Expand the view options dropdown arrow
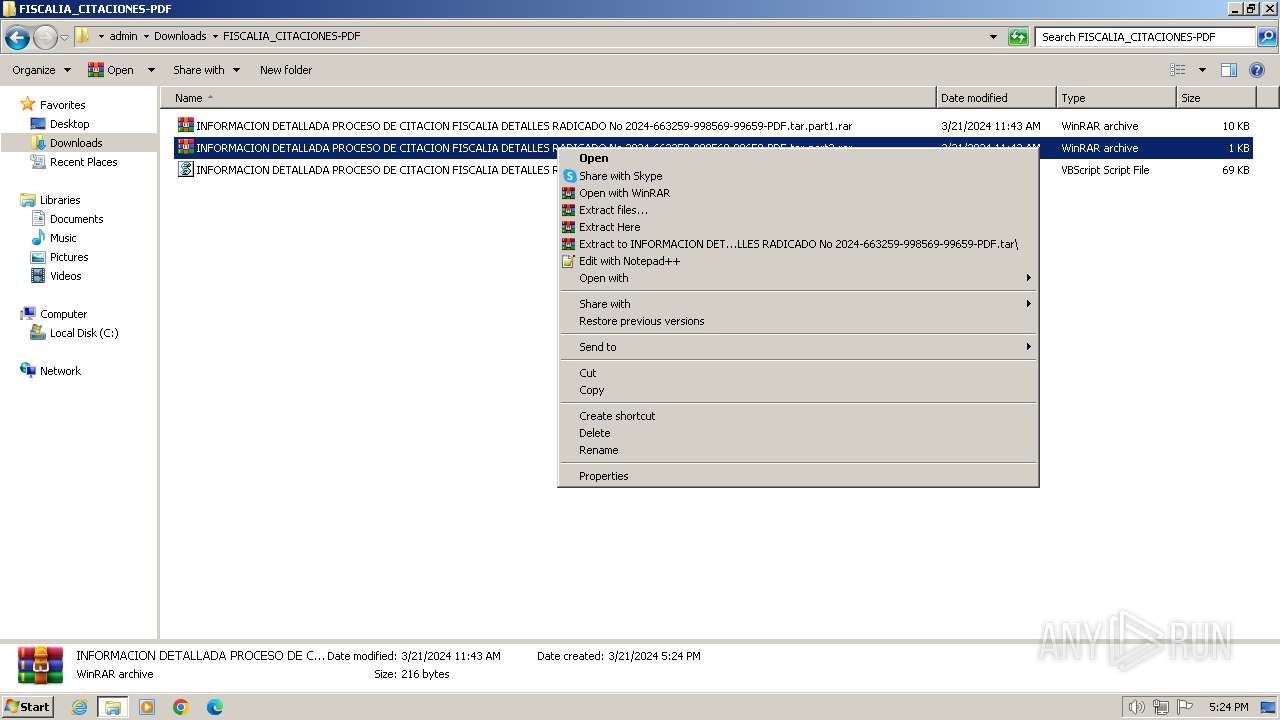Viewport: 1280px width, 720px height. [1202, 70]
